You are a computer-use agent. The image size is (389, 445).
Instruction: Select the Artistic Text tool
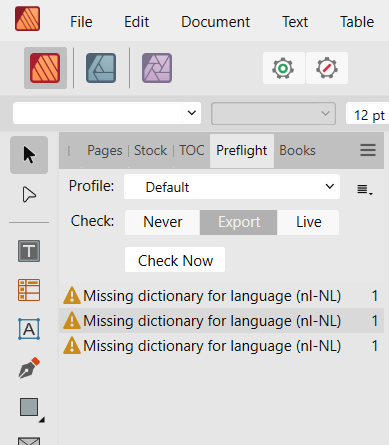pos(29,329)
